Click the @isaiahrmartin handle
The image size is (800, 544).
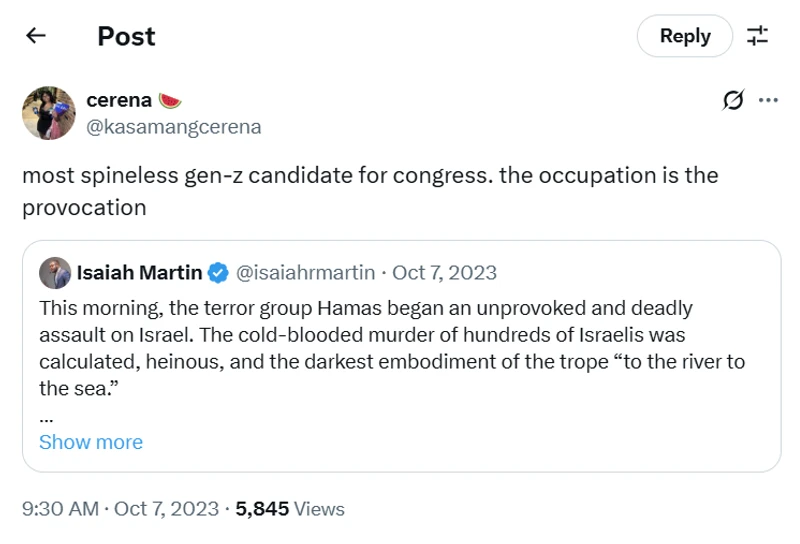click(x=305, y=273)
